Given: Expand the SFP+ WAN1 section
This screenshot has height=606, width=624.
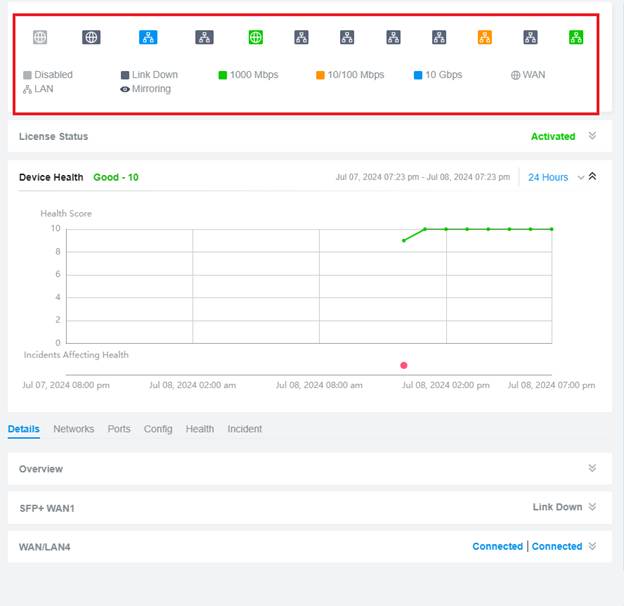Looking at the screenshot, I should click(592, 507).
